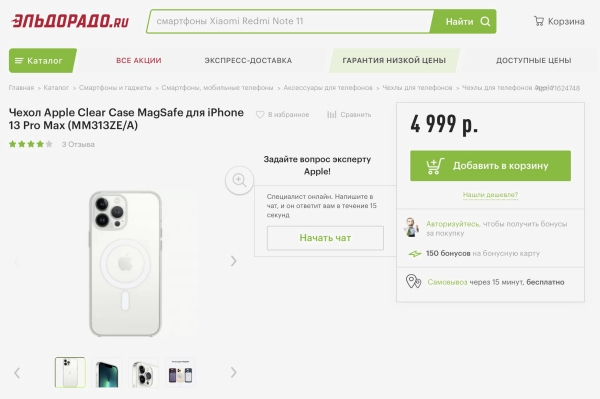
Task: Toggle Сравнить compare icon
Action: coord(332,114)
